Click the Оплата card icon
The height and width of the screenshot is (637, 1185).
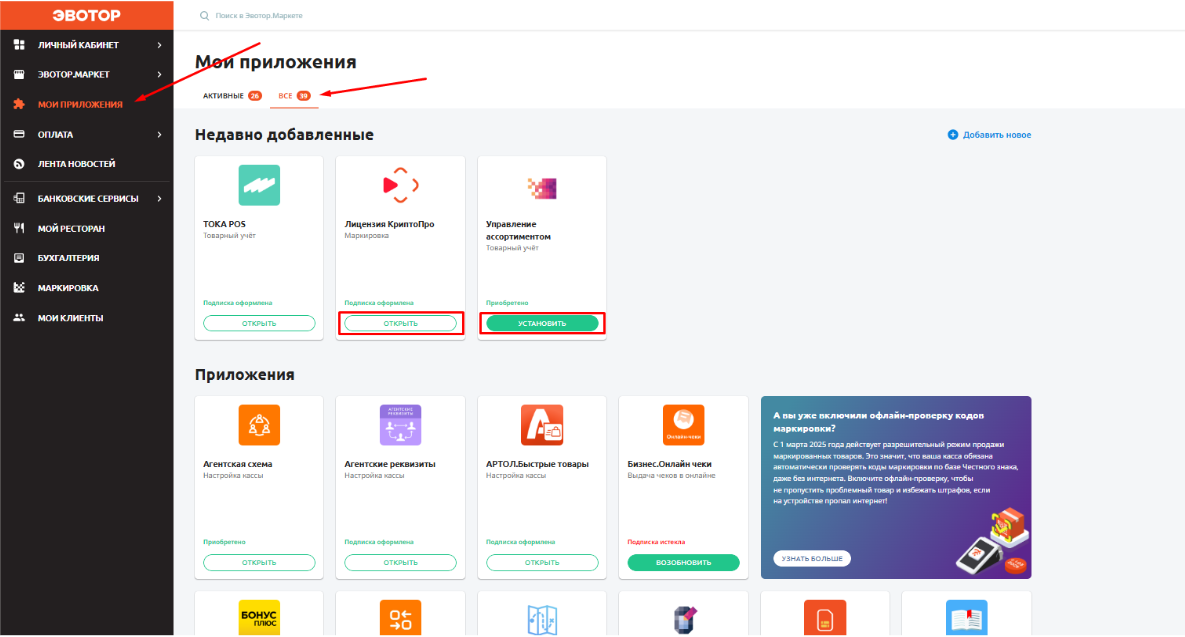point(20,135)
